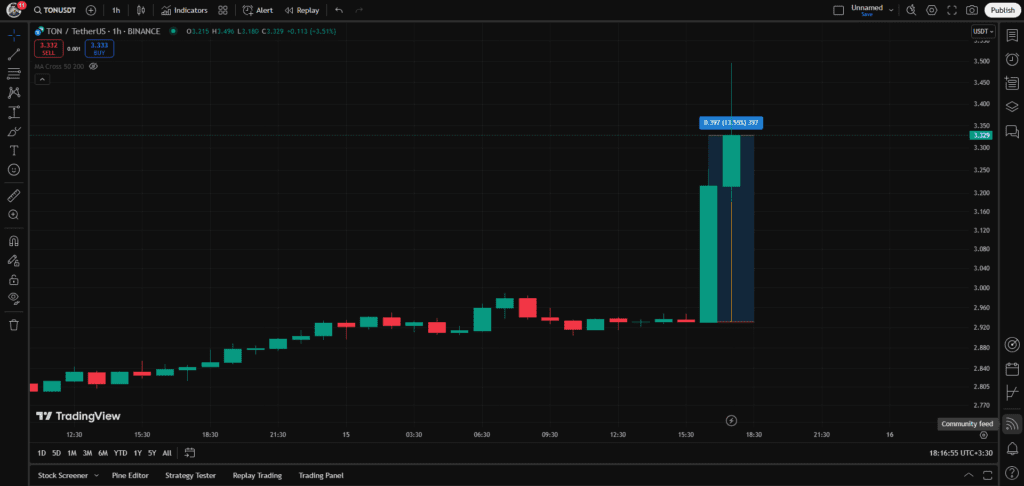The image size is (1024, 486).
Task: Maximize the bottom panel
Action: pyautogui.click(x=988, y=475)
